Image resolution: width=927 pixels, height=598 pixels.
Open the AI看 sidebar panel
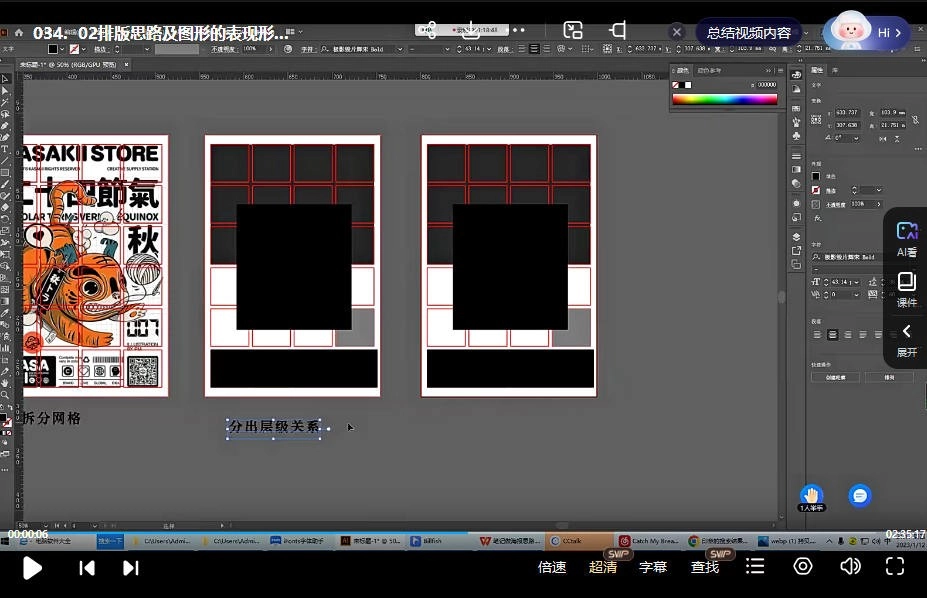[x=907, y=240]
